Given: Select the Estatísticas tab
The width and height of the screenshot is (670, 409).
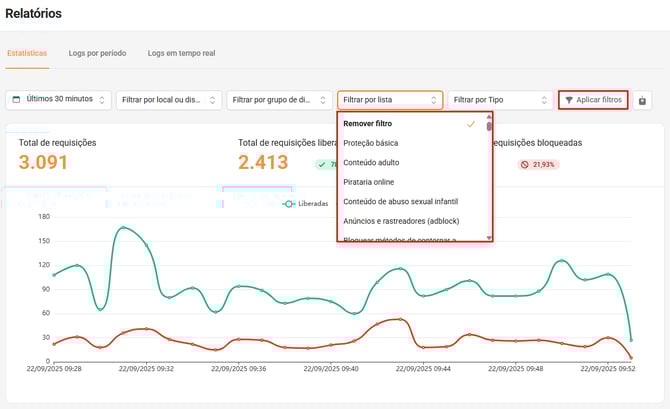Looking at the screenshot, I should (x=27, y=53).
